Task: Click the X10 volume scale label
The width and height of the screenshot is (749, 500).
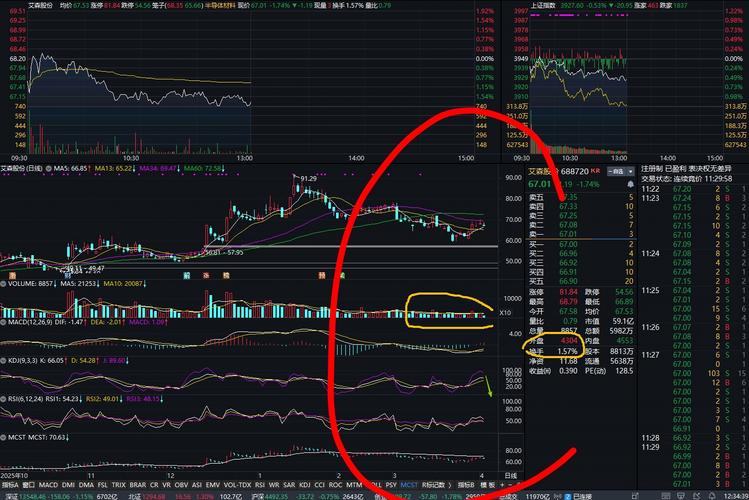Action: pyautogui.click(x=505, y=313)
